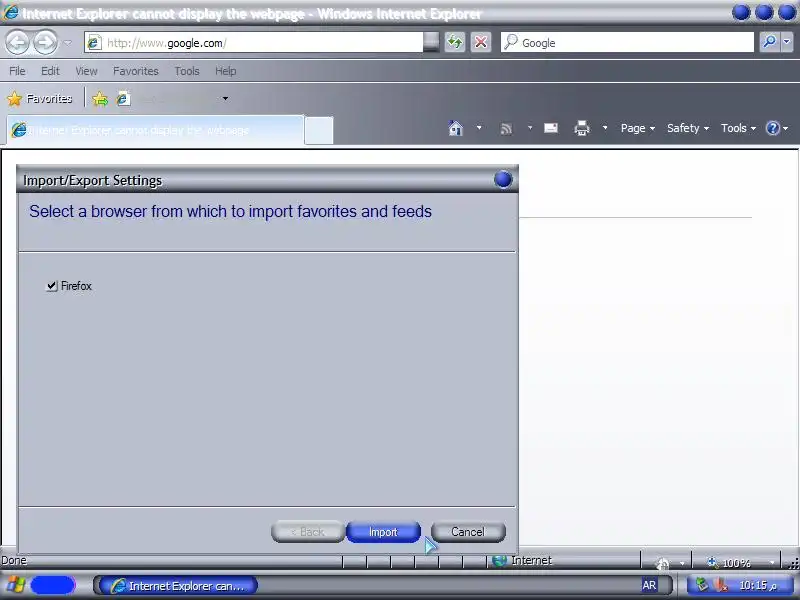Viewport: 800px width, 600px height.
Task: Open the Help menu
Action: (x=226, y=71)
